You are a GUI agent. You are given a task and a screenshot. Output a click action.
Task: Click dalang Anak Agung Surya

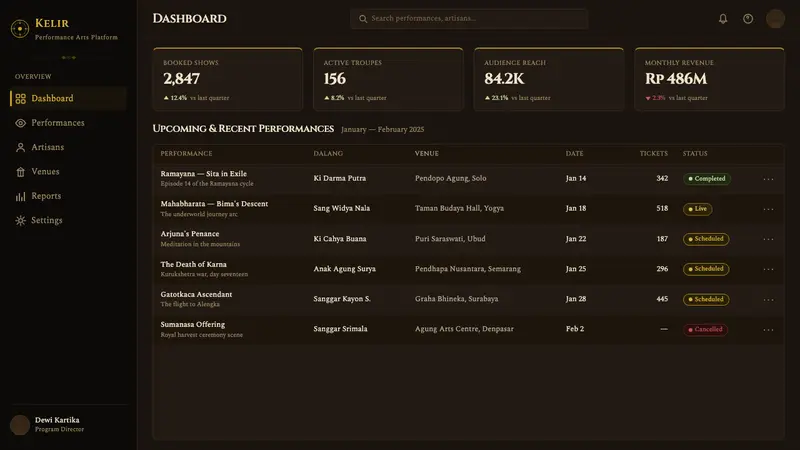(x=344, y=269)
